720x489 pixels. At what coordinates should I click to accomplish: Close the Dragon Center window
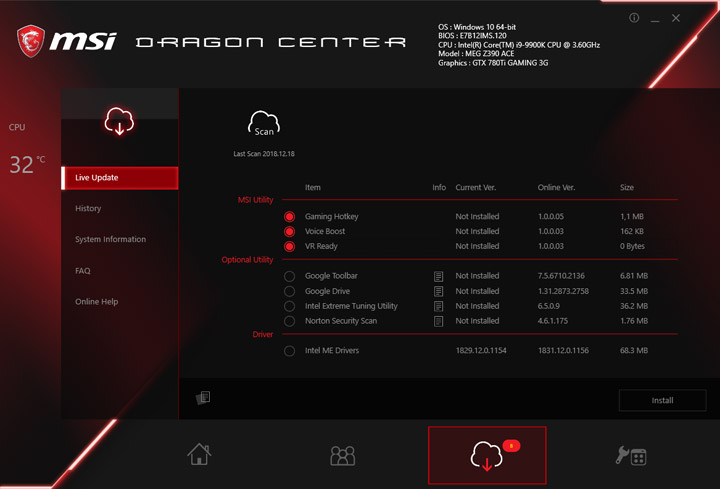point(675,18)
